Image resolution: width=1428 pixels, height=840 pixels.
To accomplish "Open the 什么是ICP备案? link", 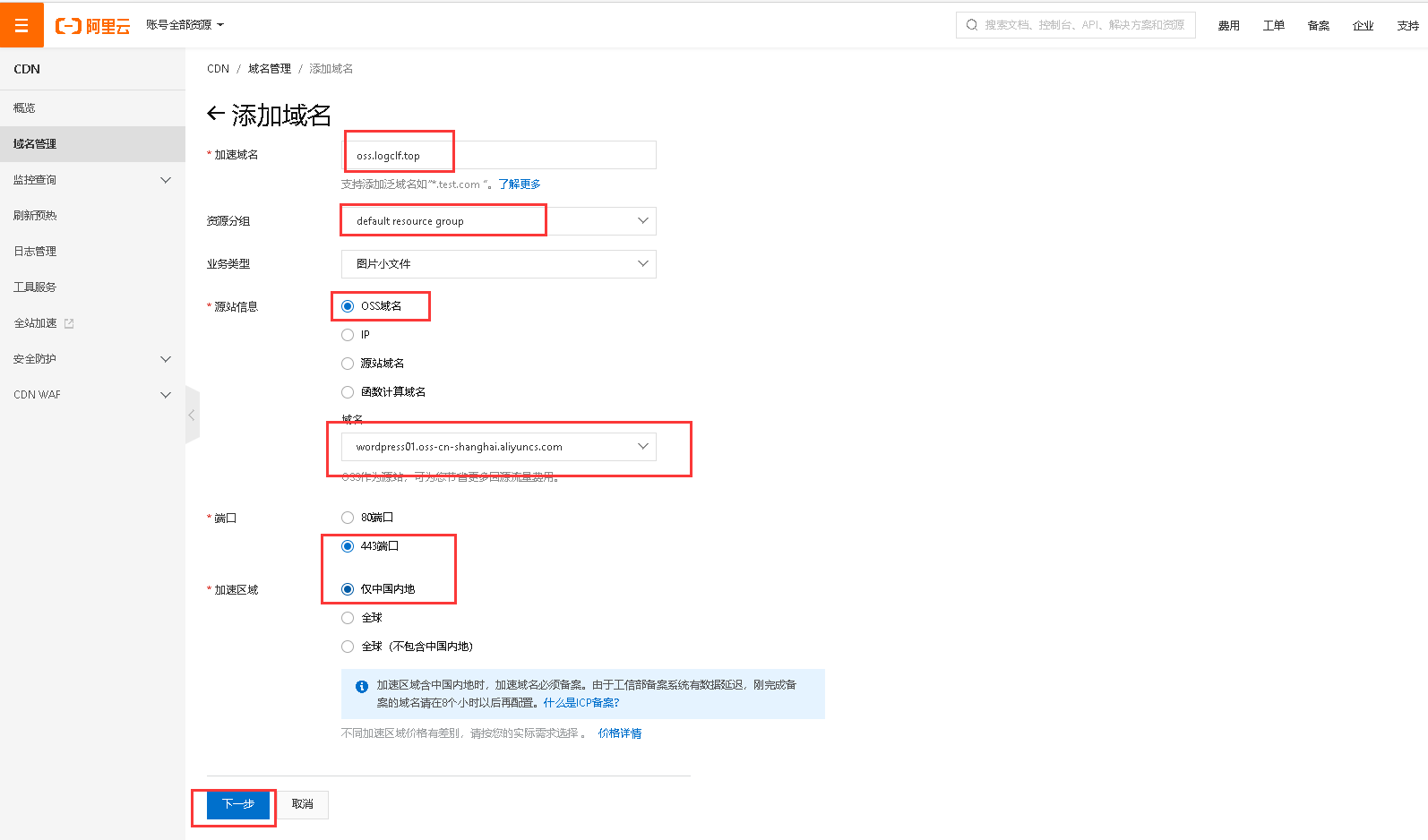I will pyautogui.click(x=581, y=703).
